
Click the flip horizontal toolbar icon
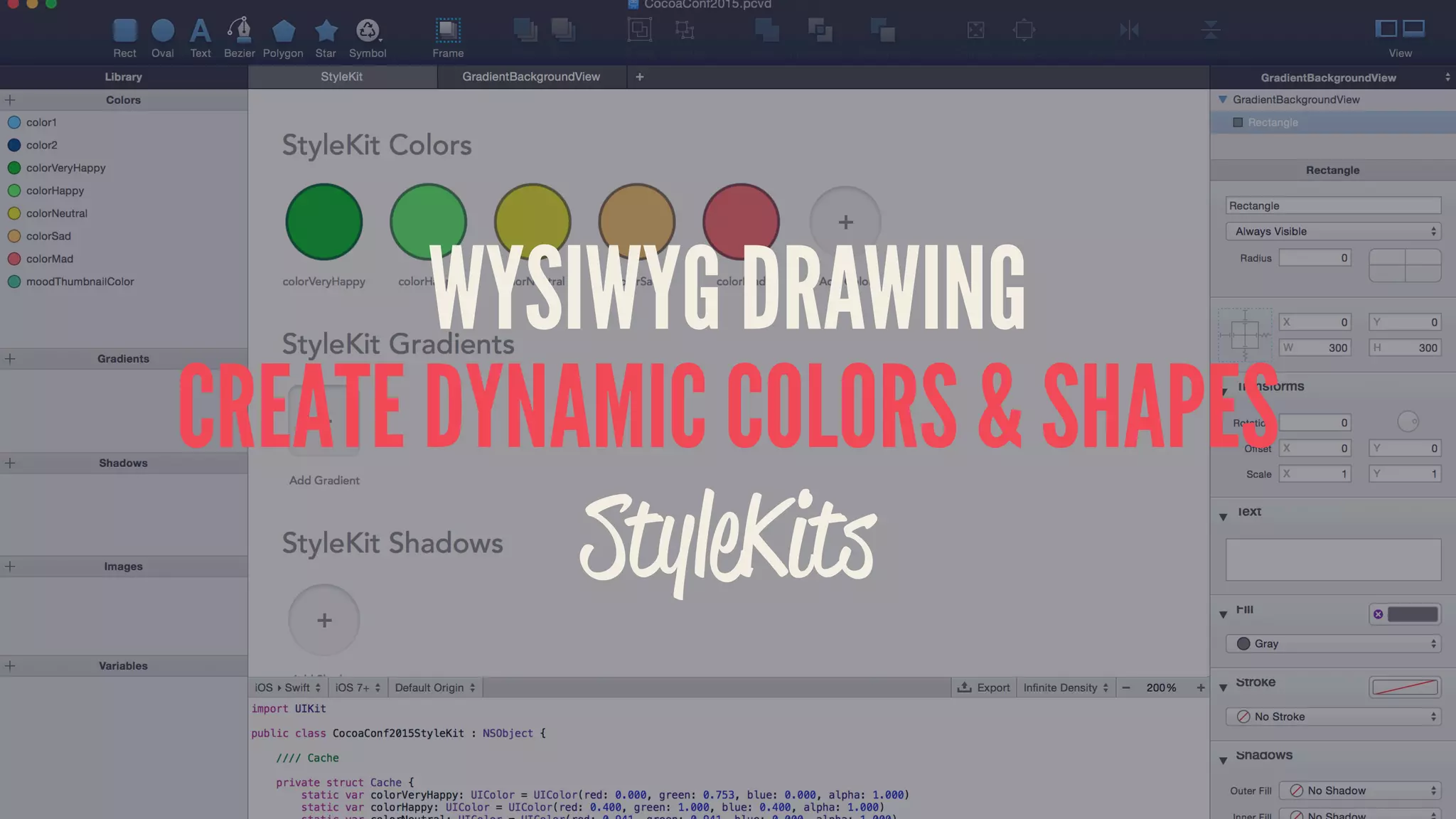[1129, 30]
